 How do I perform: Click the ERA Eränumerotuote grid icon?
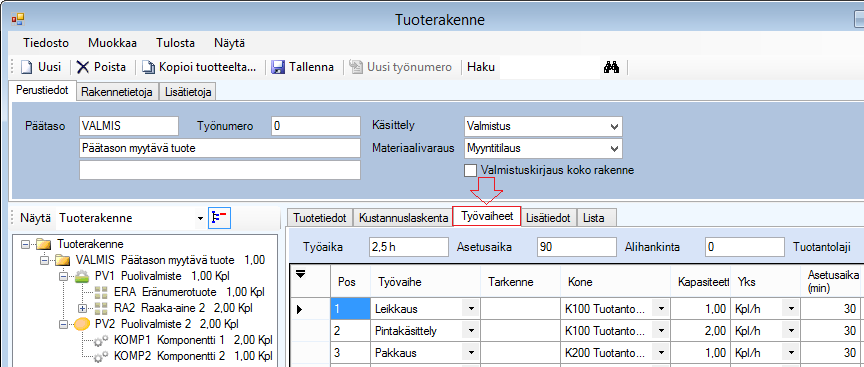[x=101, y=292]
